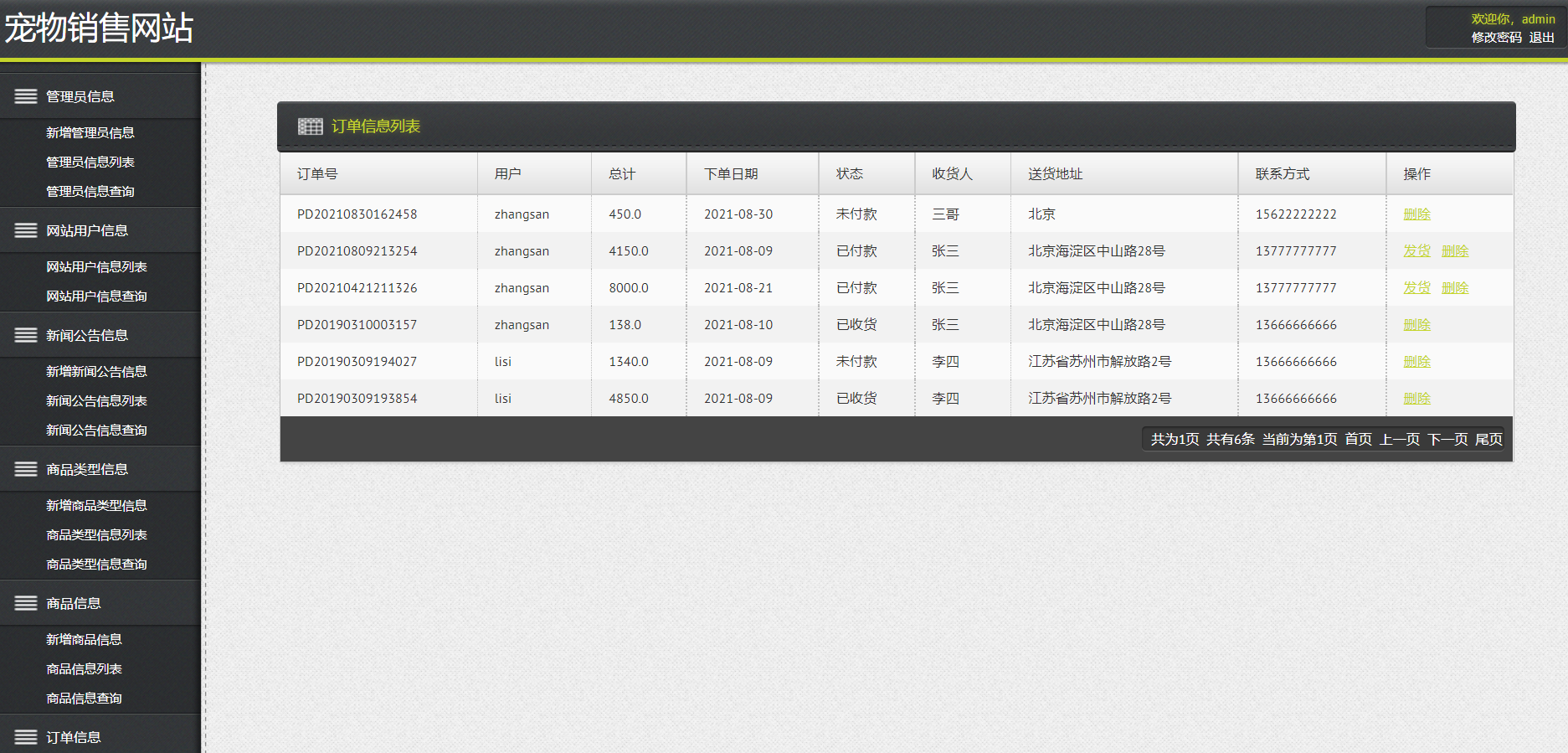This screenshot has width=1568, height=753.
Task: Open 新闻公告信息查询 page
Action: (96, 430)
